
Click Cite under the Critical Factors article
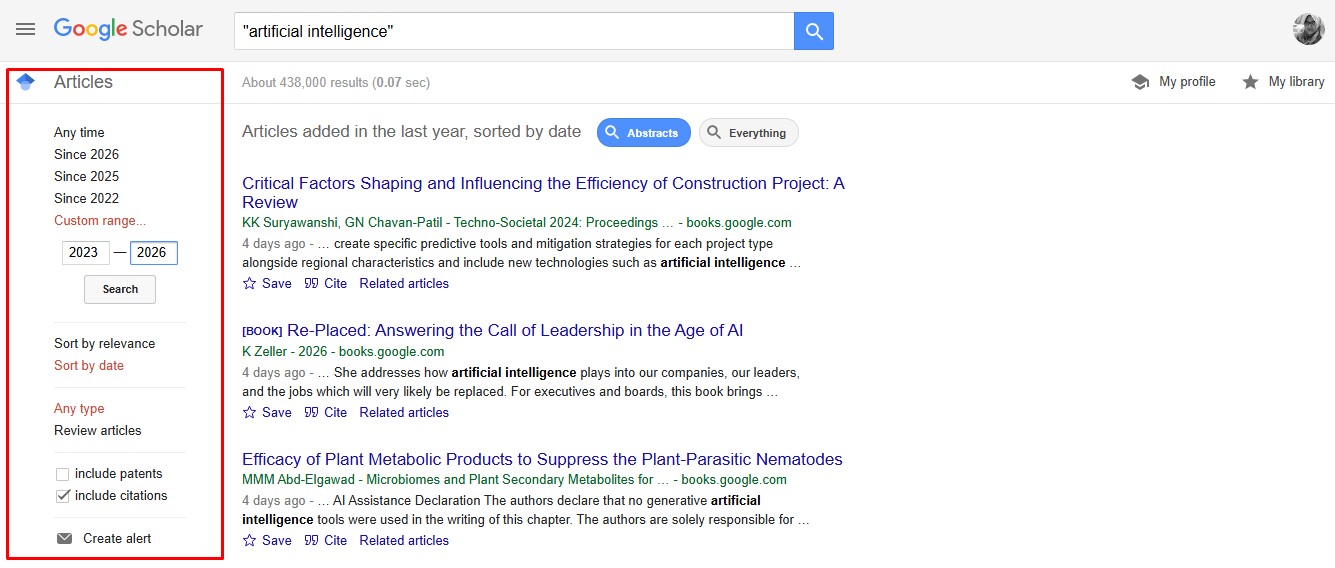click(x=336, y=284)
